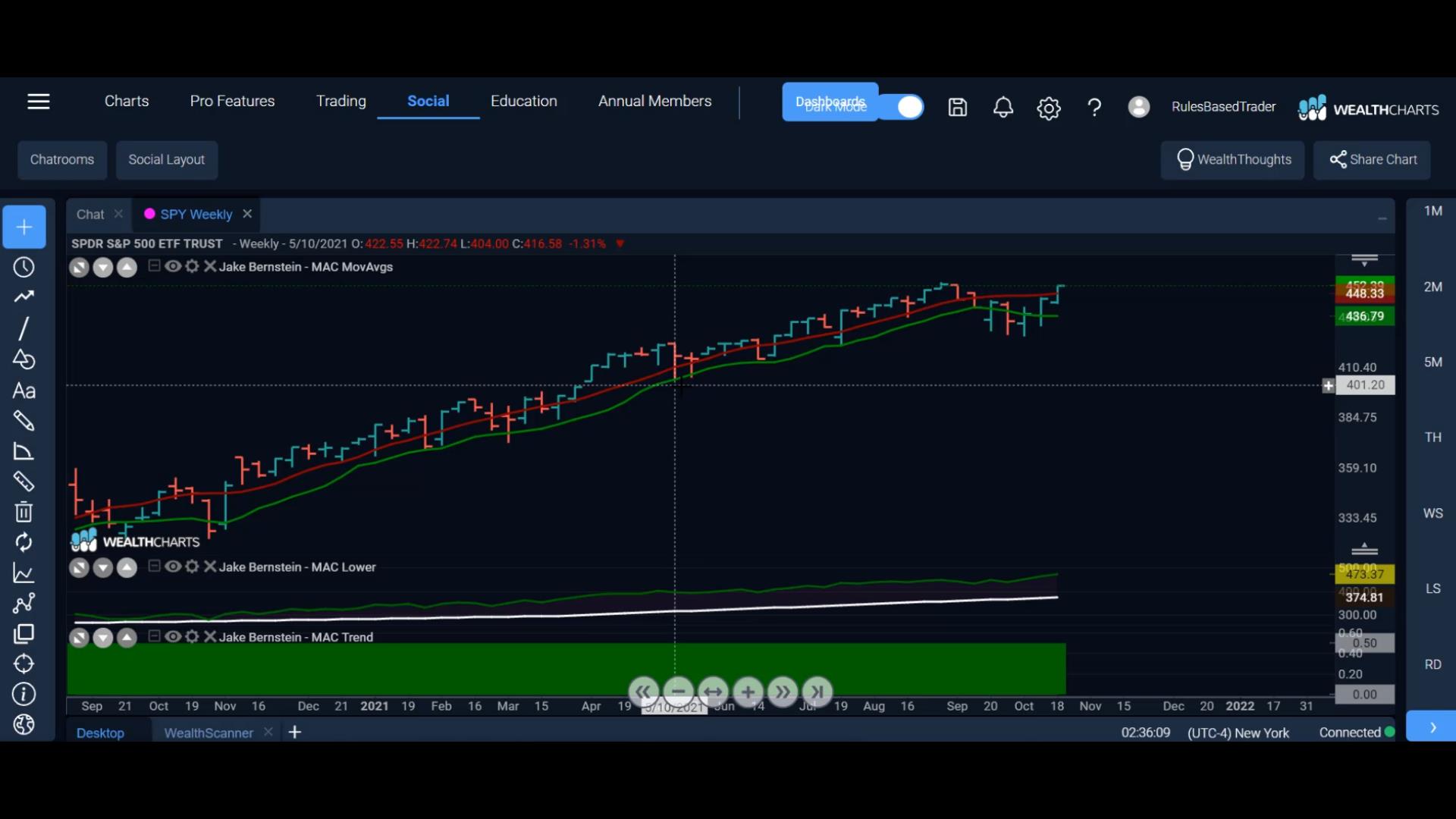Open the line chart indicator tool
The height and width of the screenshot is (819, 1456).
(24, 573)
